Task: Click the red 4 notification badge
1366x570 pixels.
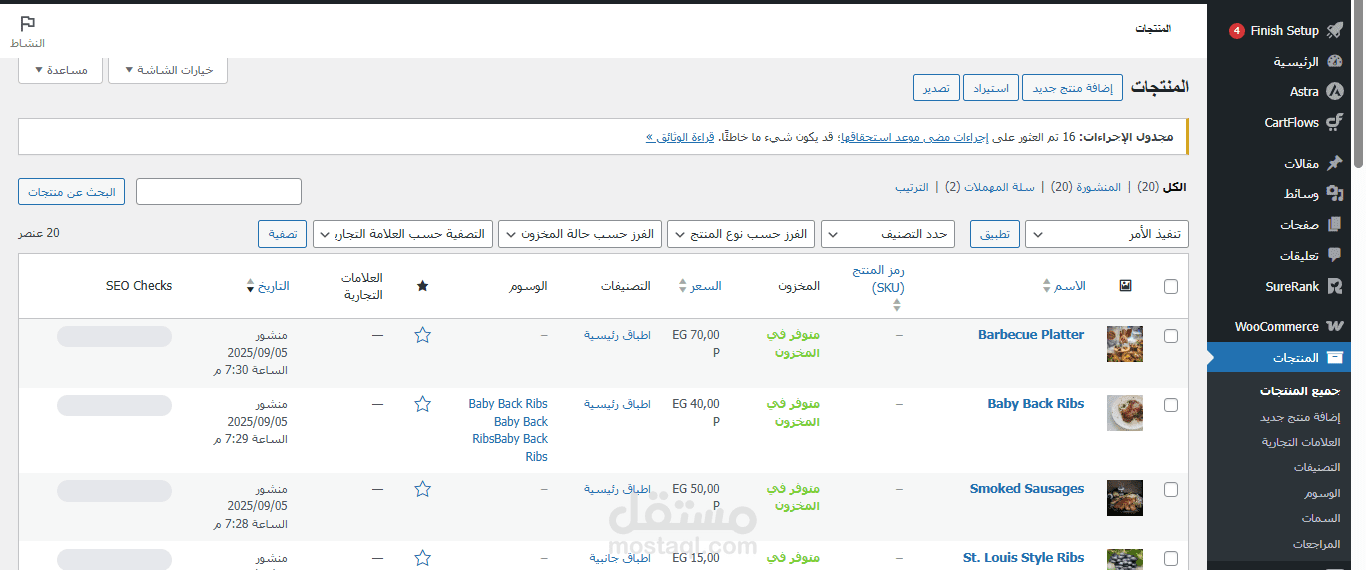Action: pyautogui.click(x=1237, y=31)
